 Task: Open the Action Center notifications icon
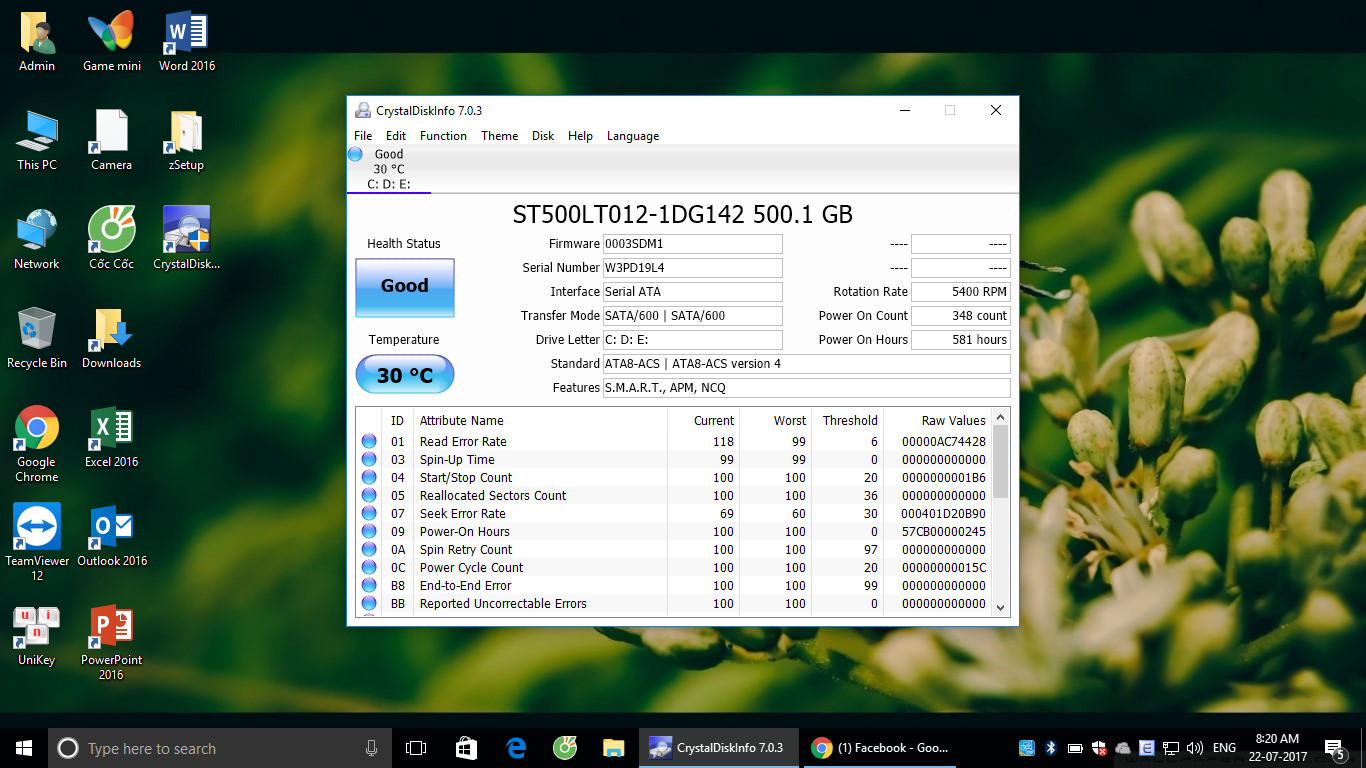pos(1334,748)
